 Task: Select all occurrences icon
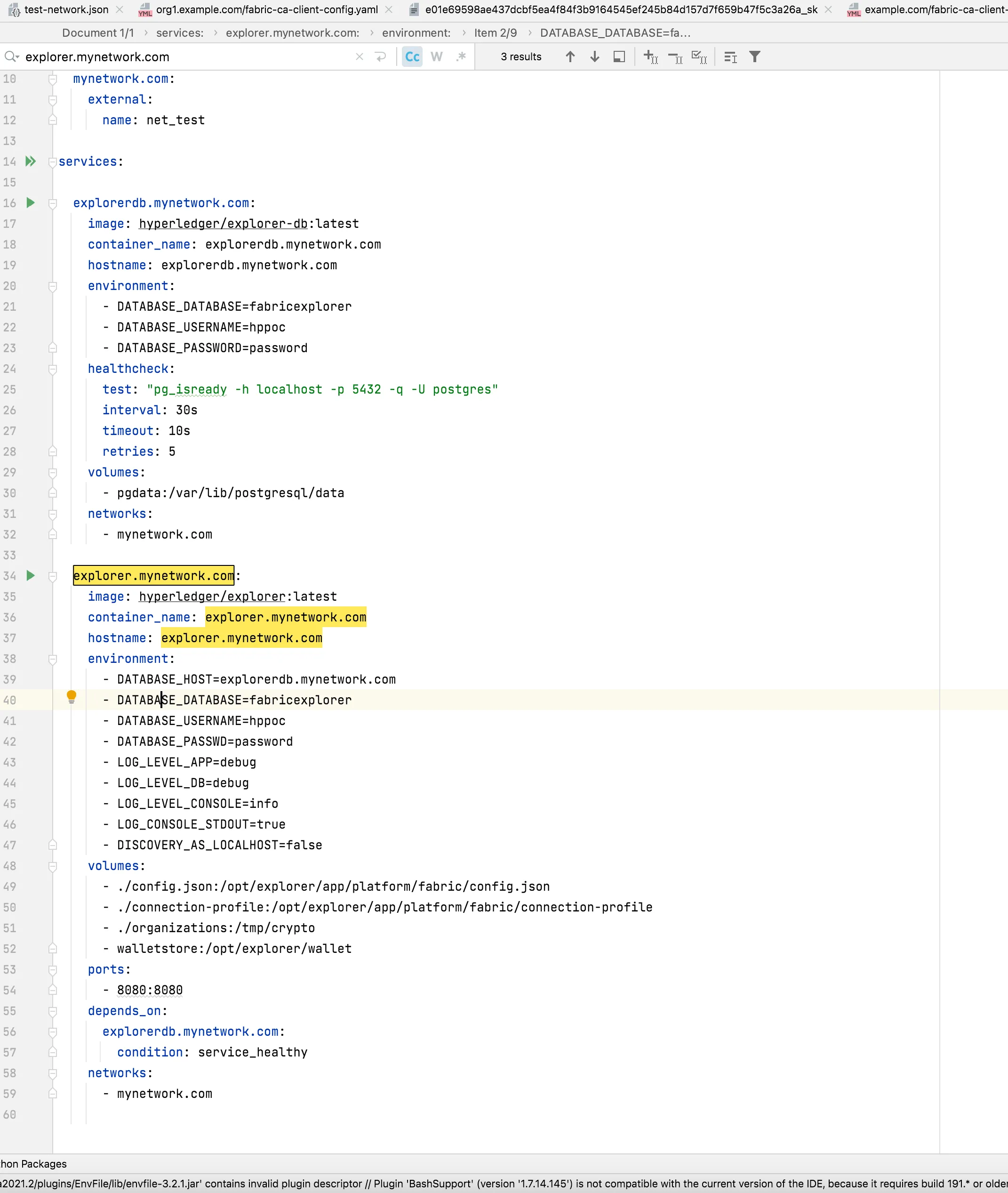(699, 56)
